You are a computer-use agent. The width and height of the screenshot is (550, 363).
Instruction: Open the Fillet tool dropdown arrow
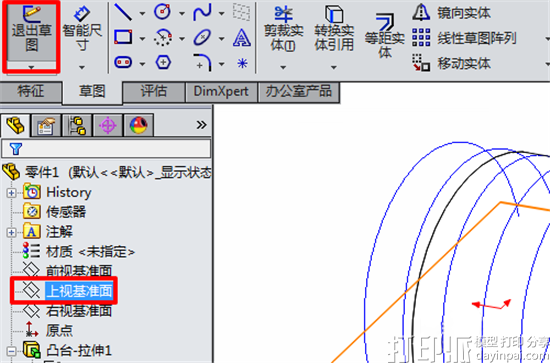221,64
